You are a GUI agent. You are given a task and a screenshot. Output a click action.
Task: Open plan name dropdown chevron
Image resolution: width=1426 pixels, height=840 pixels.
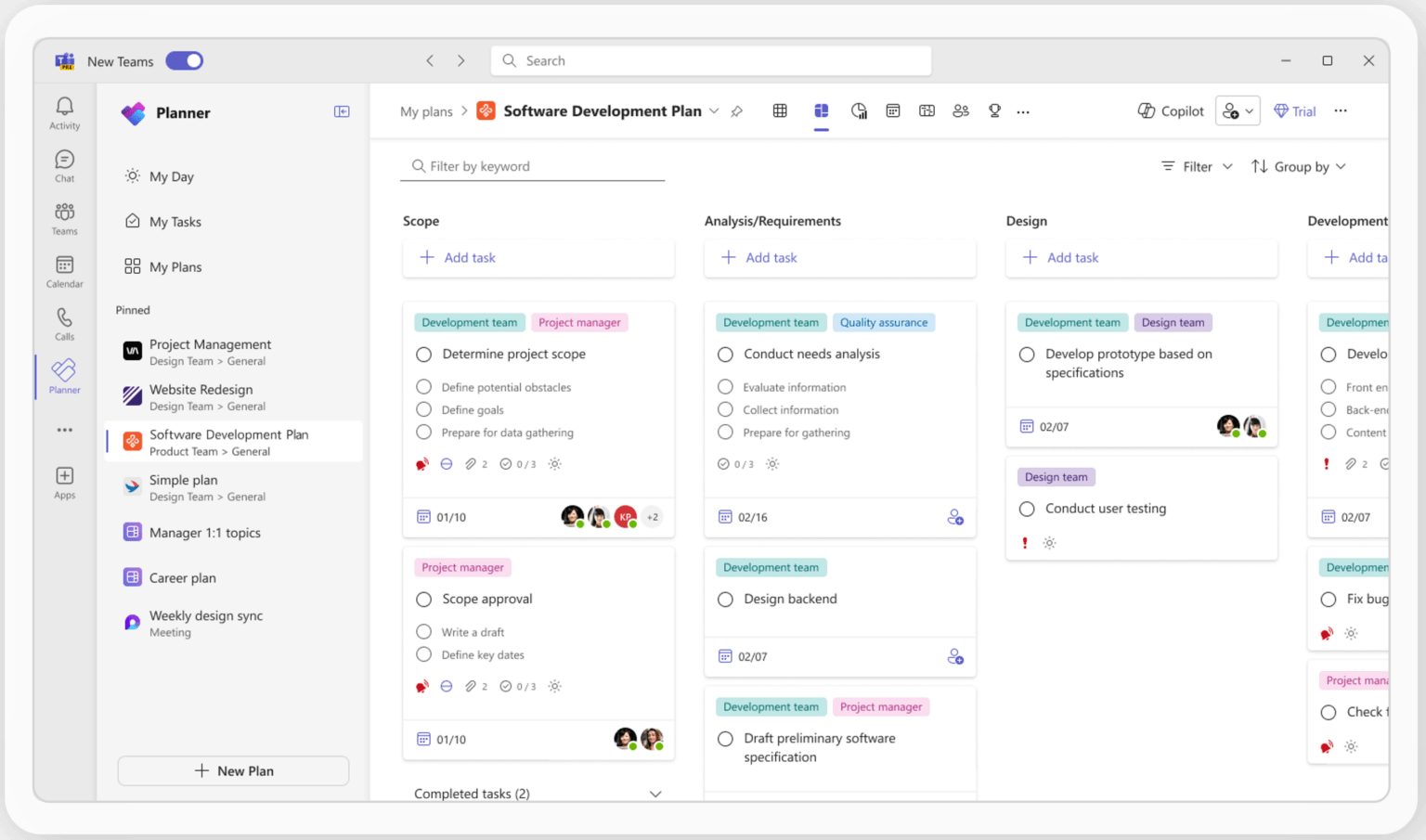714,111
